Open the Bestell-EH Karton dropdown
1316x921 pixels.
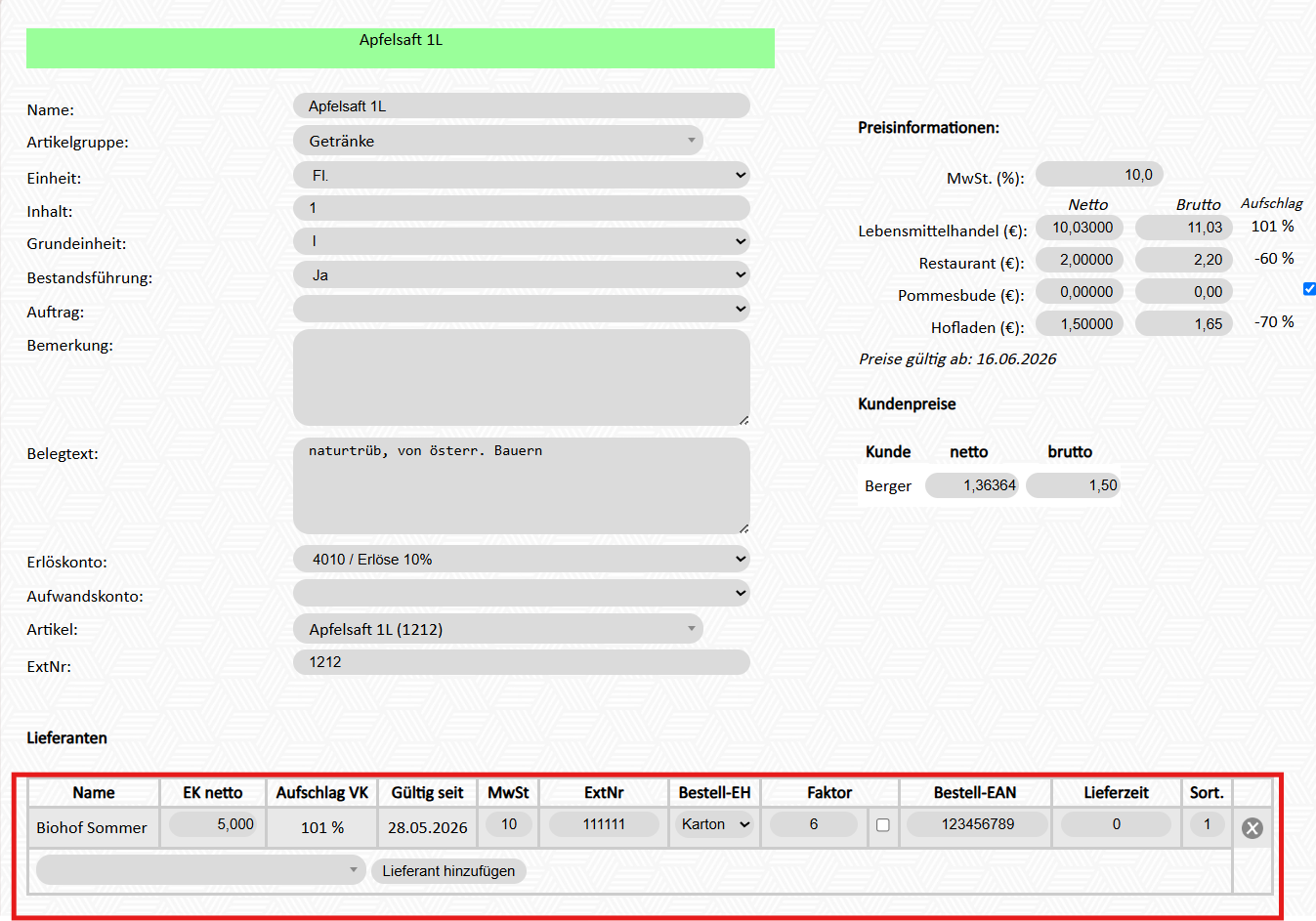click(715, 824)
